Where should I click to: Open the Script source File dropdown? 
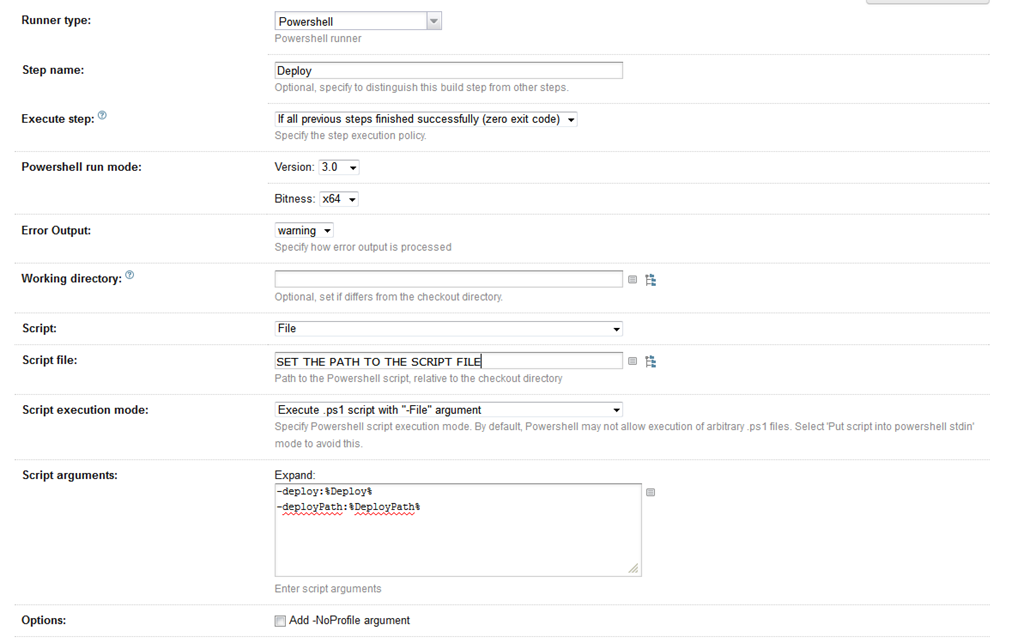tap(448, 329)
